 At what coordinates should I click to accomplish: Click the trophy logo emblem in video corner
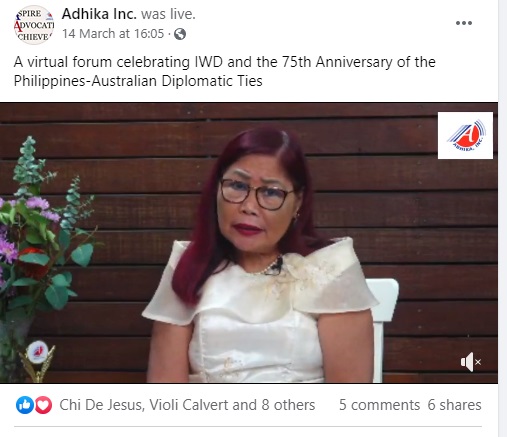[x=37, y=360]
